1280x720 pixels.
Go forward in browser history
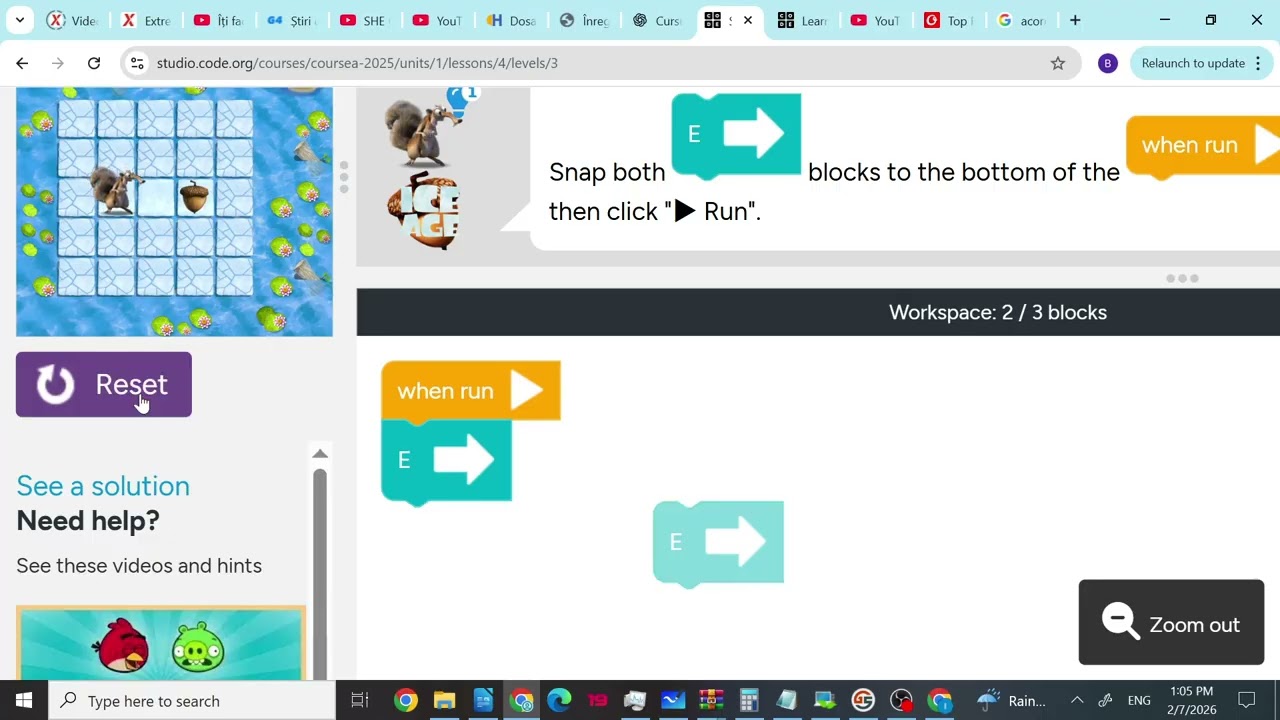click(58, 63)
